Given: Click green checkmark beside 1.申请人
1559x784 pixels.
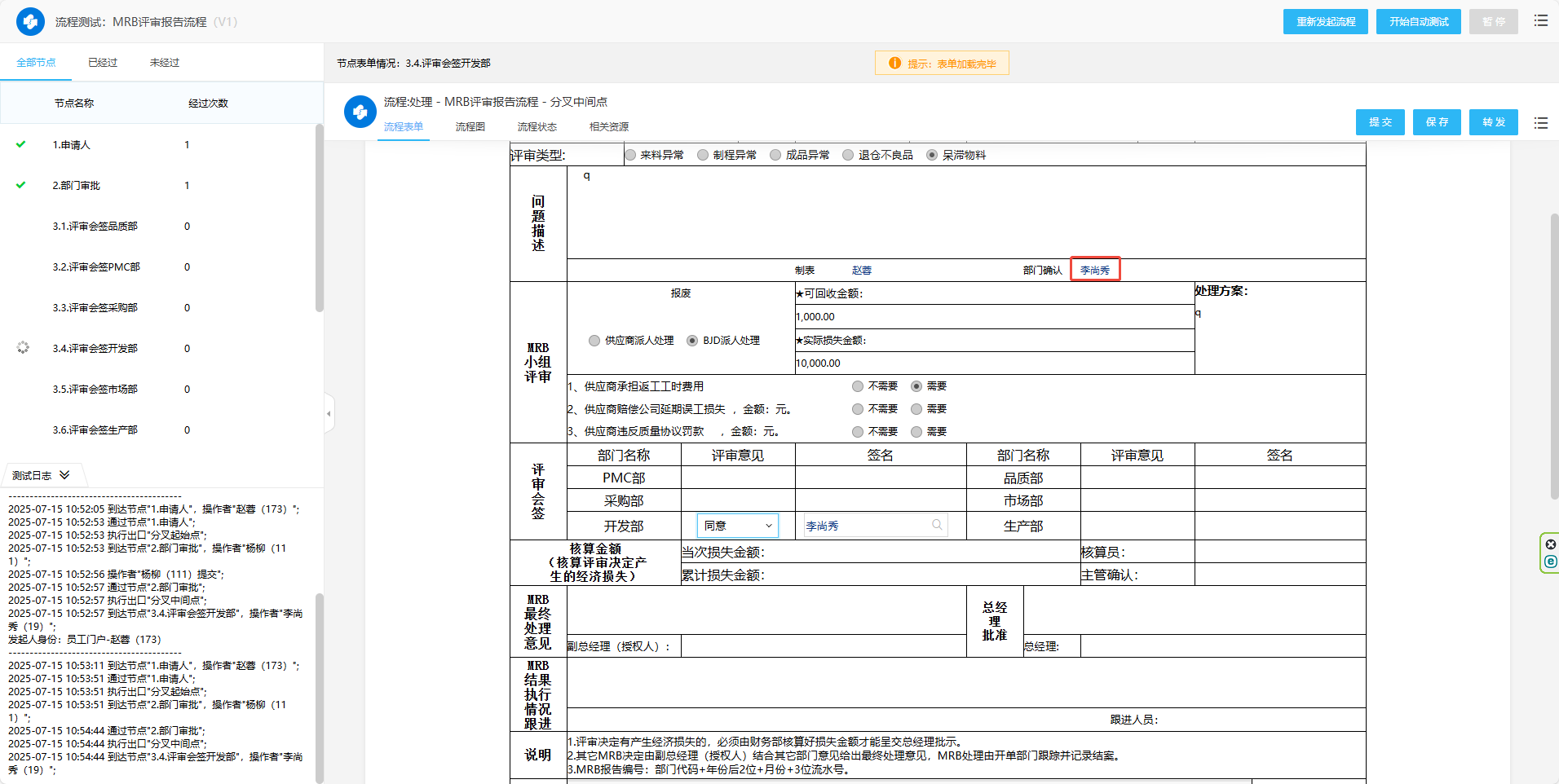Looking at the screenshot, I should tap(21, 144).
